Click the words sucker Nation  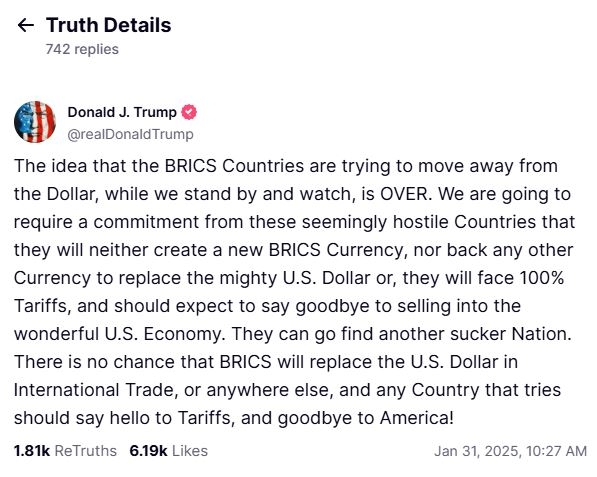pos(511,334)
